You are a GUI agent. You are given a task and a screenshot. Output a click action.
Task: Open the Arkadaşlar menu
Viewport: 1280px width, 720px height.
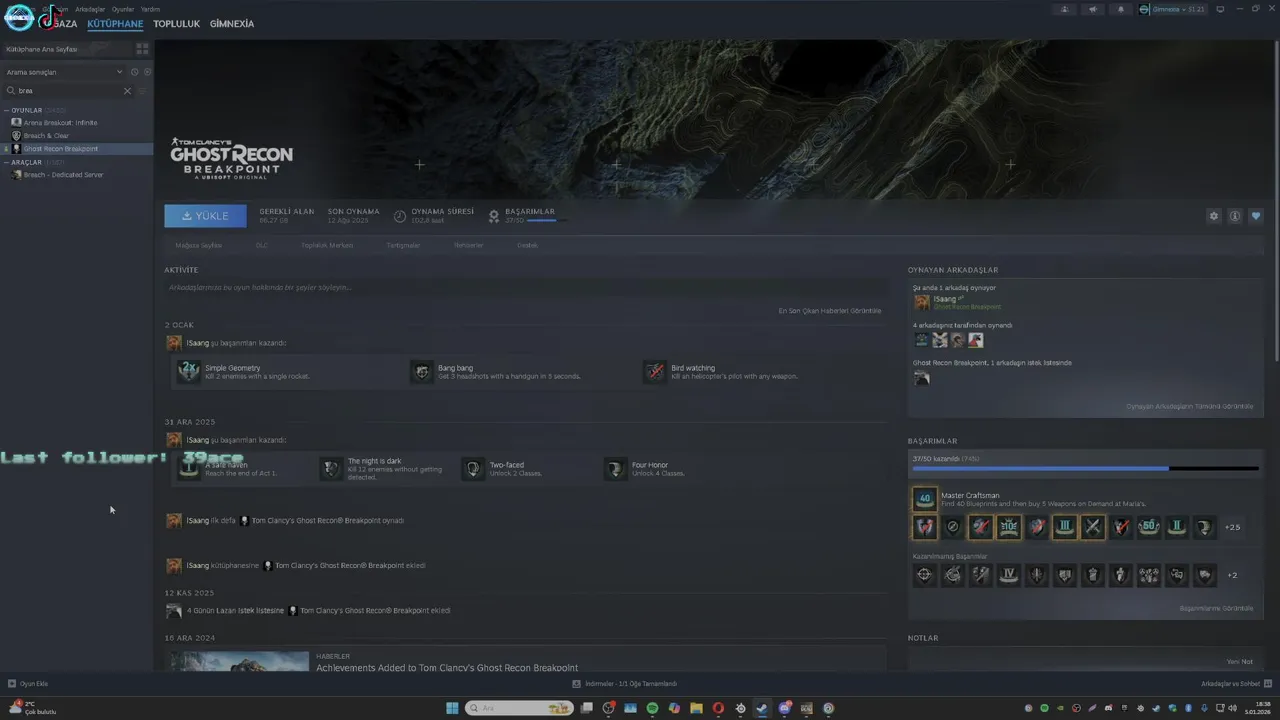[x=90, y=9]
